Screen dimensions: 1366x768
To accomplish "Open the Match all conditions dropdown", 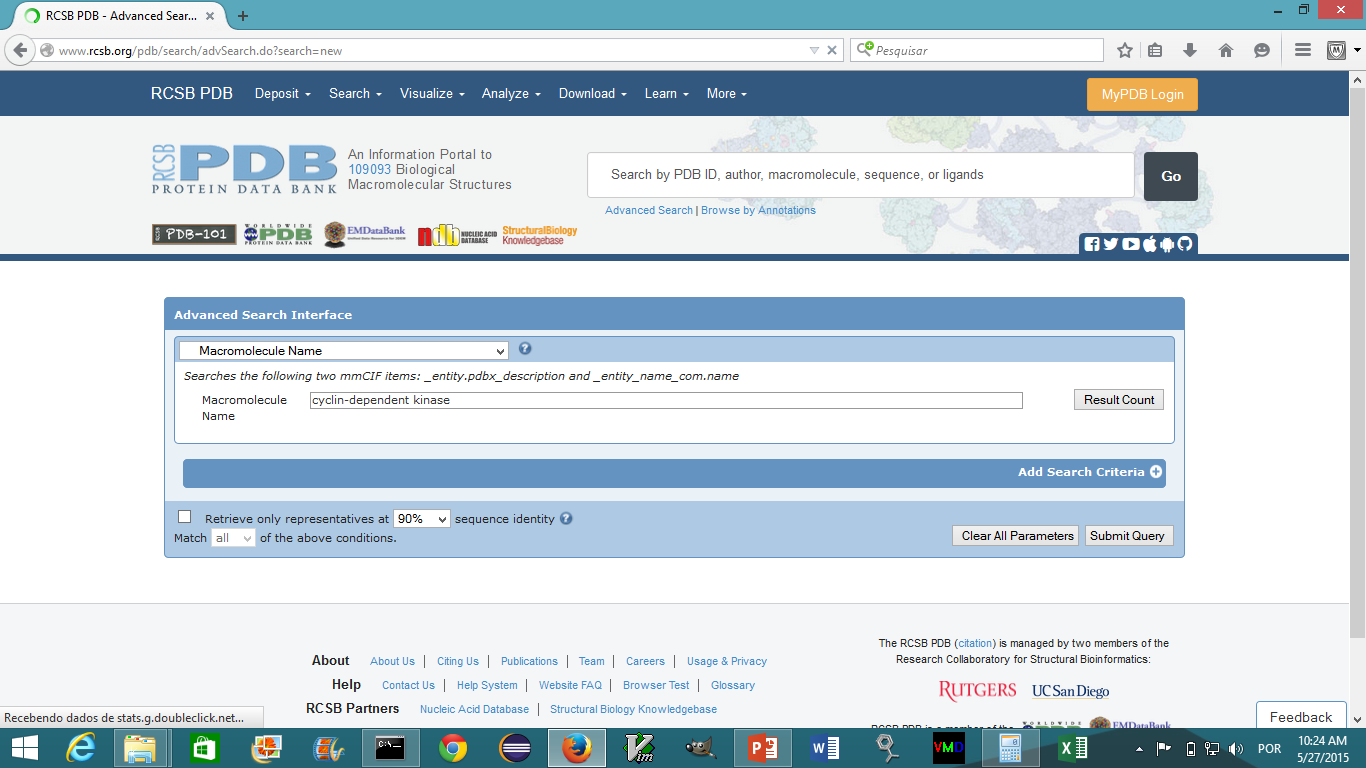I will coord(233,538).
